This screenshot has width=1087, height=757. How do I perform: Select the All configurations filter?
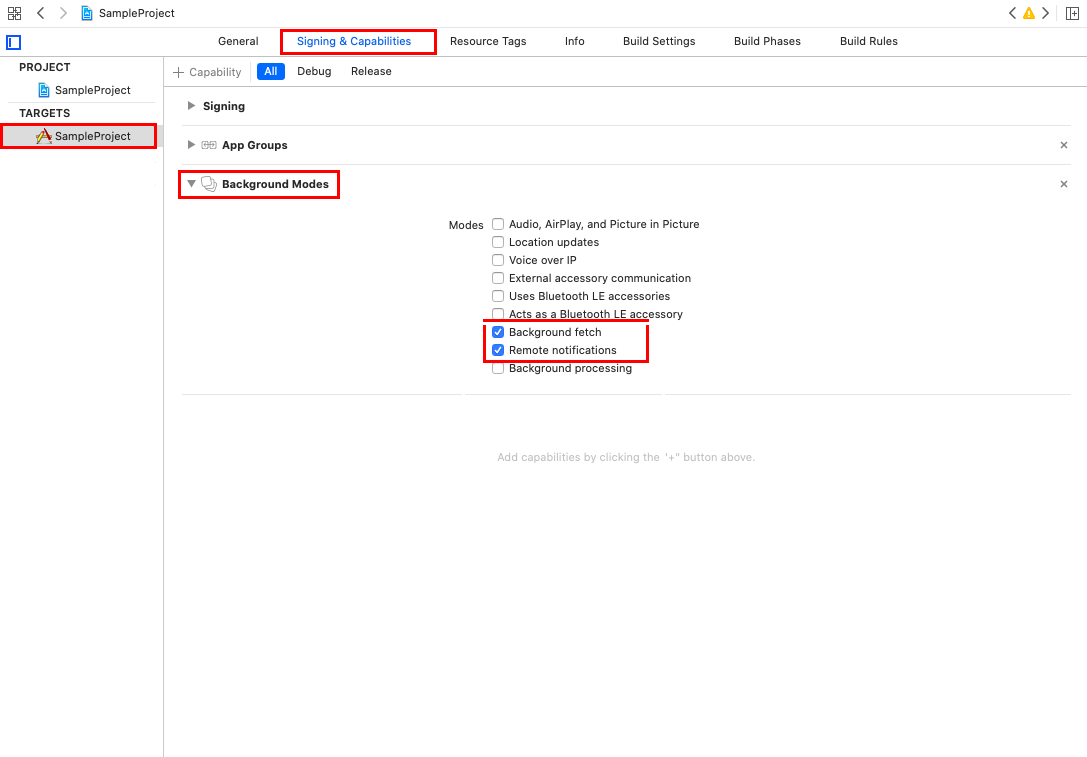(271, 71)
